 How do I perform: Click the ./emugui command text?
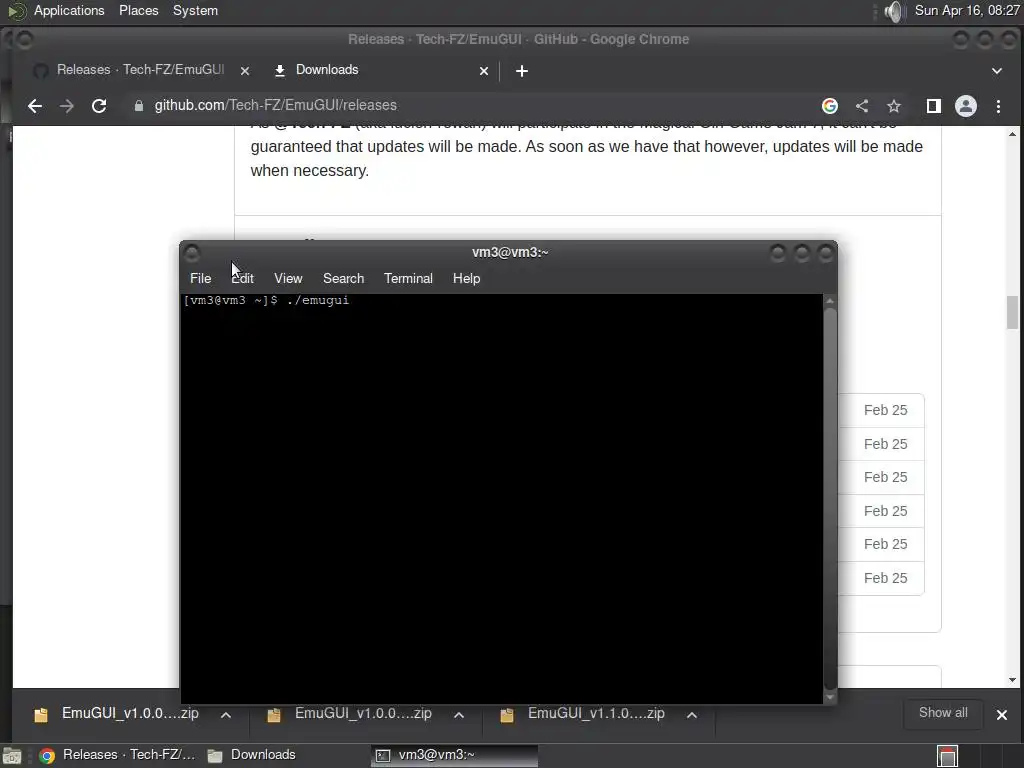[x=317, y=300]
